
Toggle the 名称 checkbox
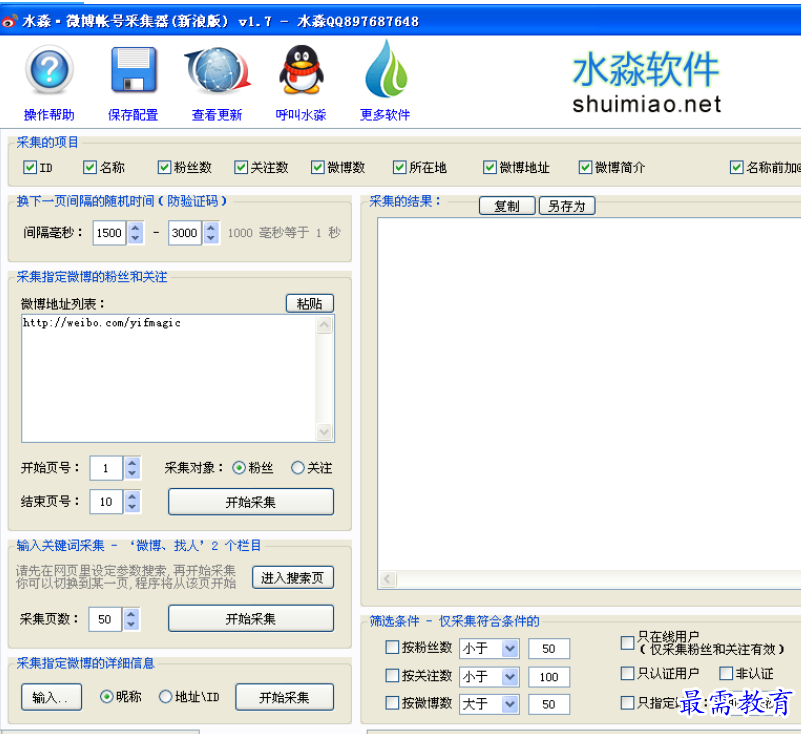[x=90, y=167]
